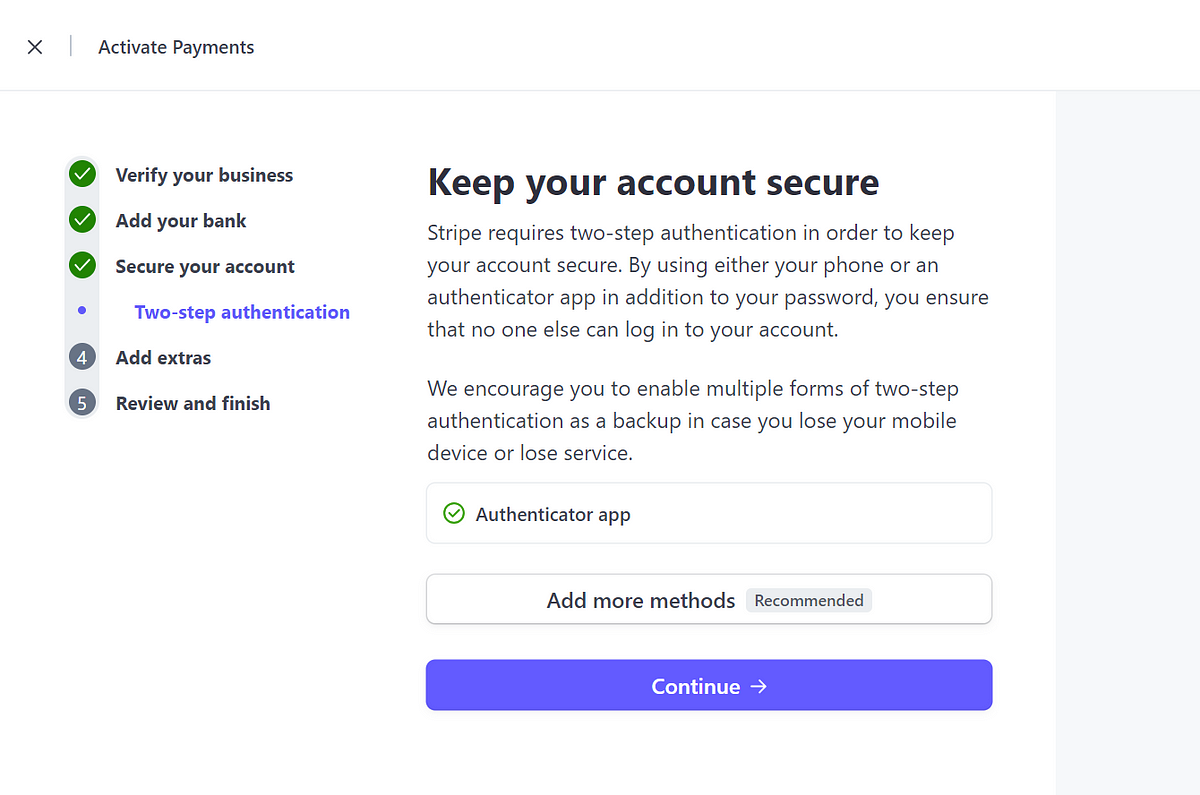Click the arrow icon on Continue button
Screen dimensions: 1200x795
759,686
